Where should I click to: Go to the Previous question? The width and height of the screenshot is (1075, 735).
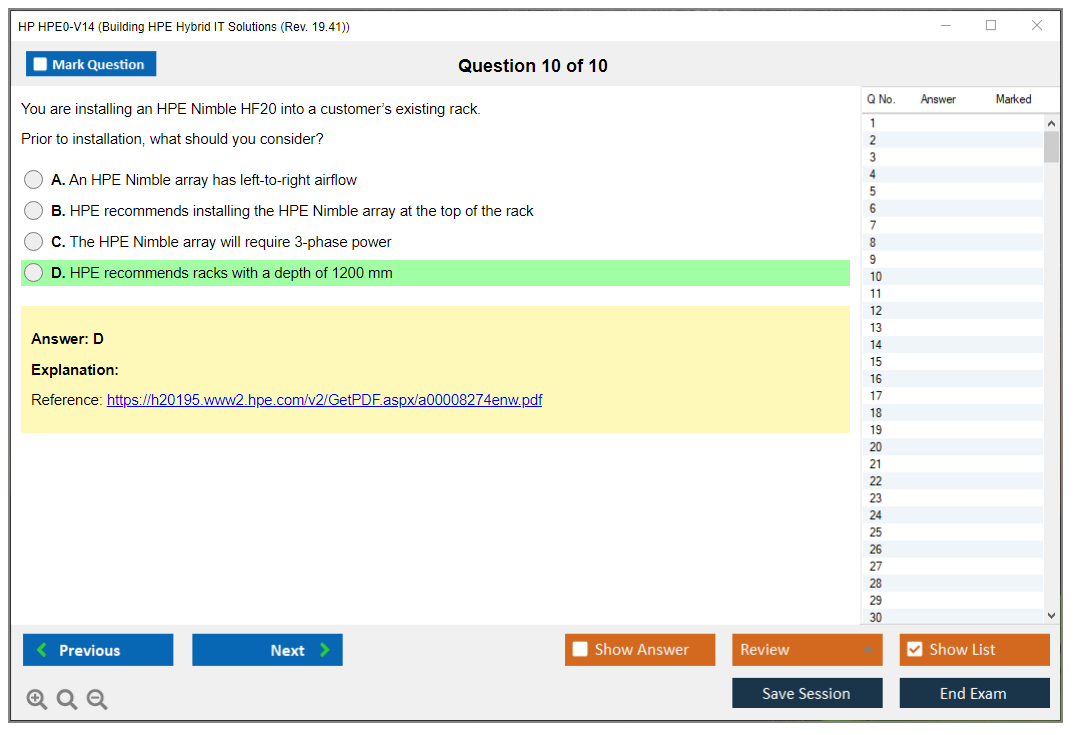tap(98, 650)
